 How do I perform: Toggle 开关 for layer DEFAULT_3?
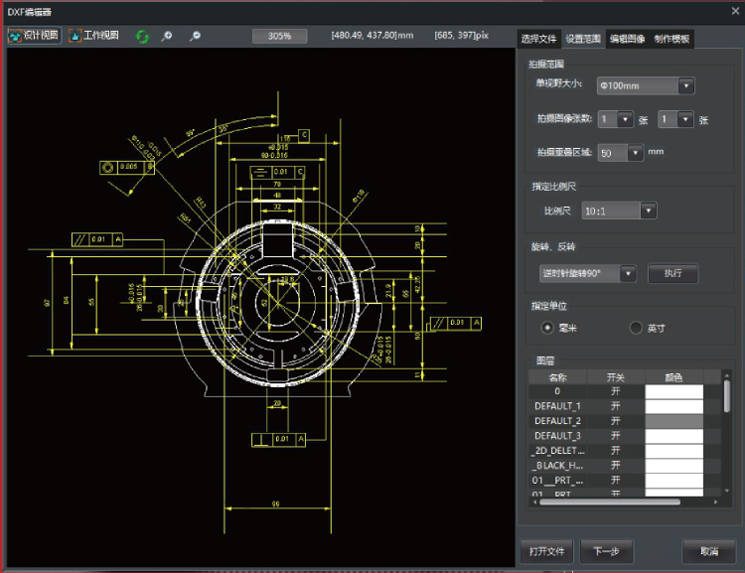click(616, 436)
